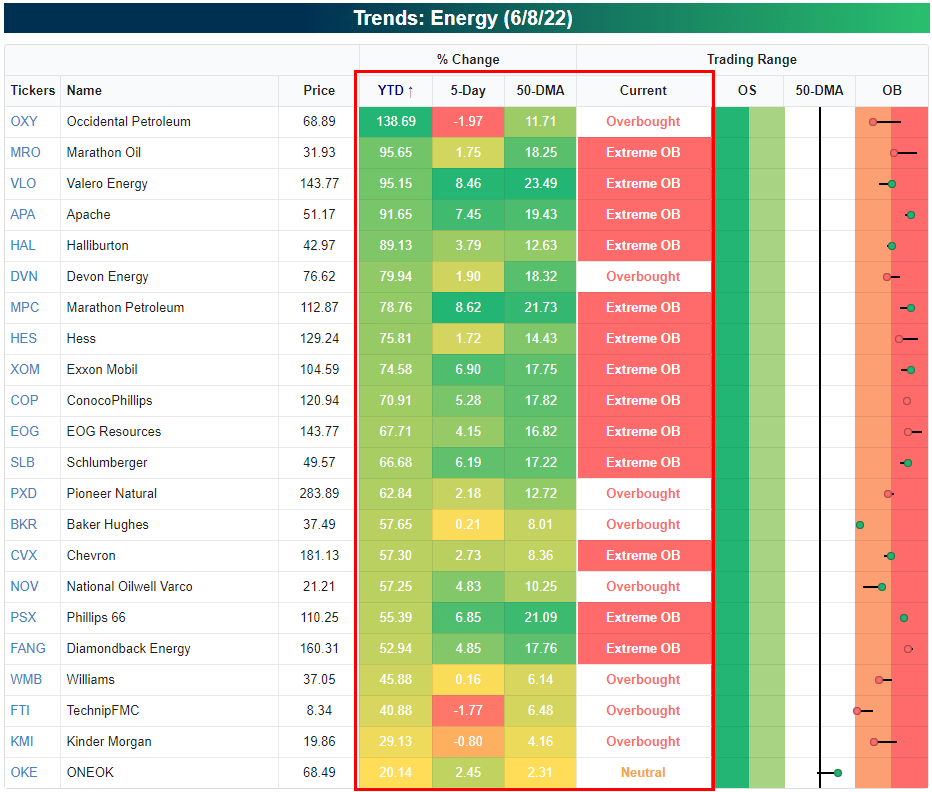Click the Diamondback Energy name cell
The image size is (932, 792).
coord(169,648)
